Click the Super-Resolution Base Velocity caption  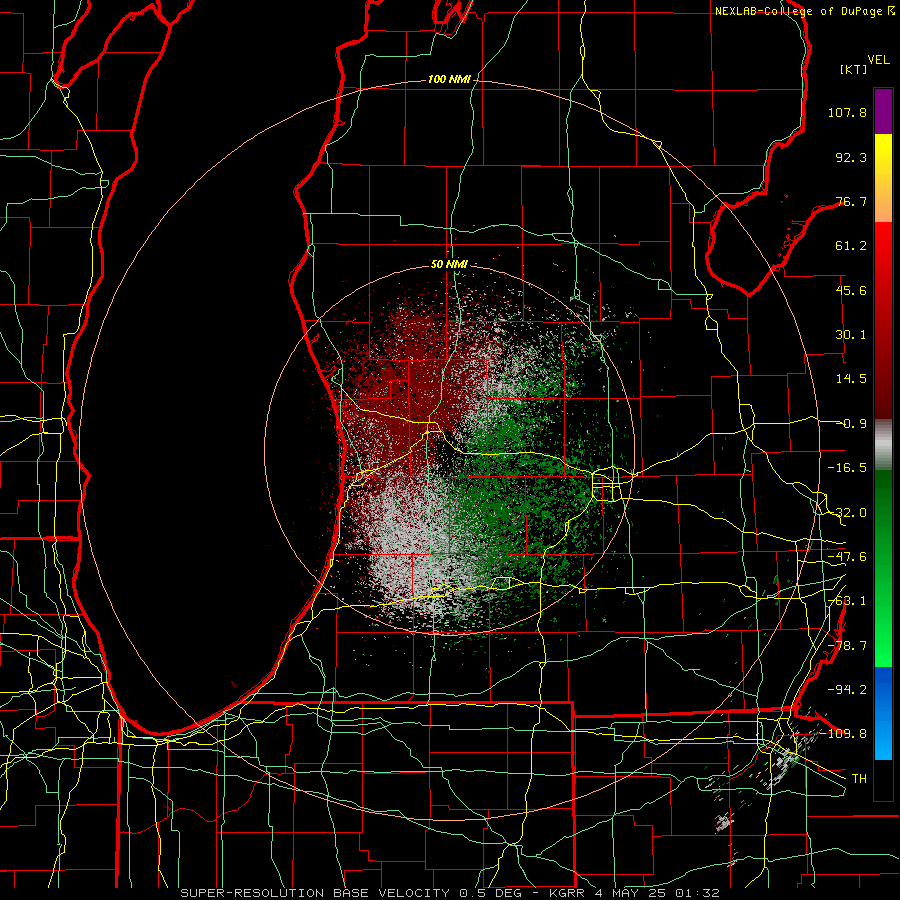[x=449, y=893]
